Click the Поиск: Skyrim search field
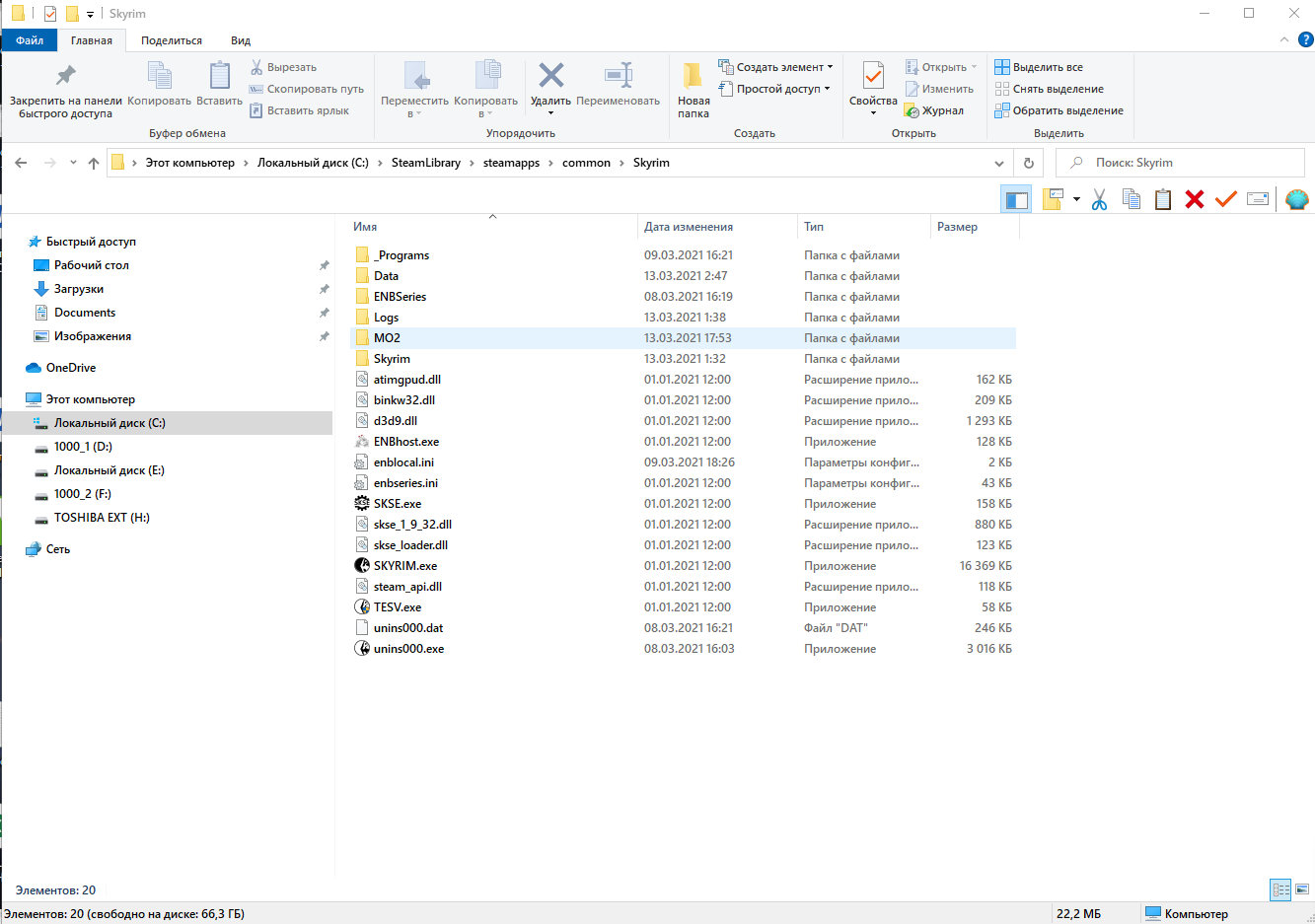This screenshot has width=1315, height=924. coord(1180,163)
